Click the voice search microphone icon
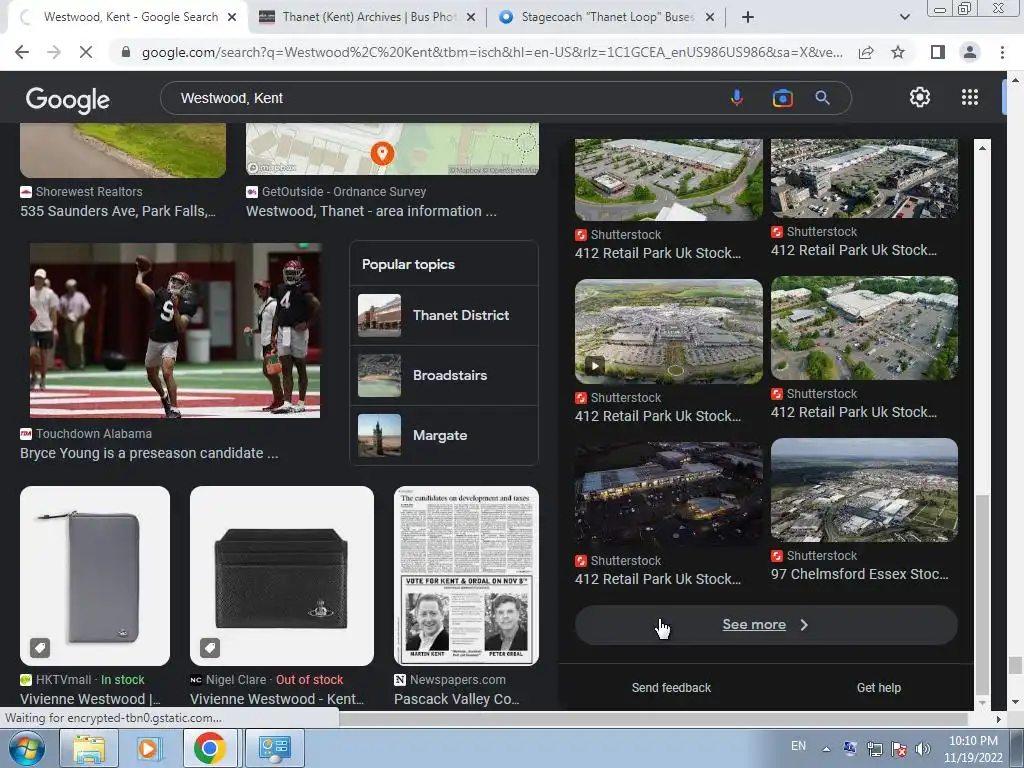This screenshot has height=768, width=1024. click(737, 98)
